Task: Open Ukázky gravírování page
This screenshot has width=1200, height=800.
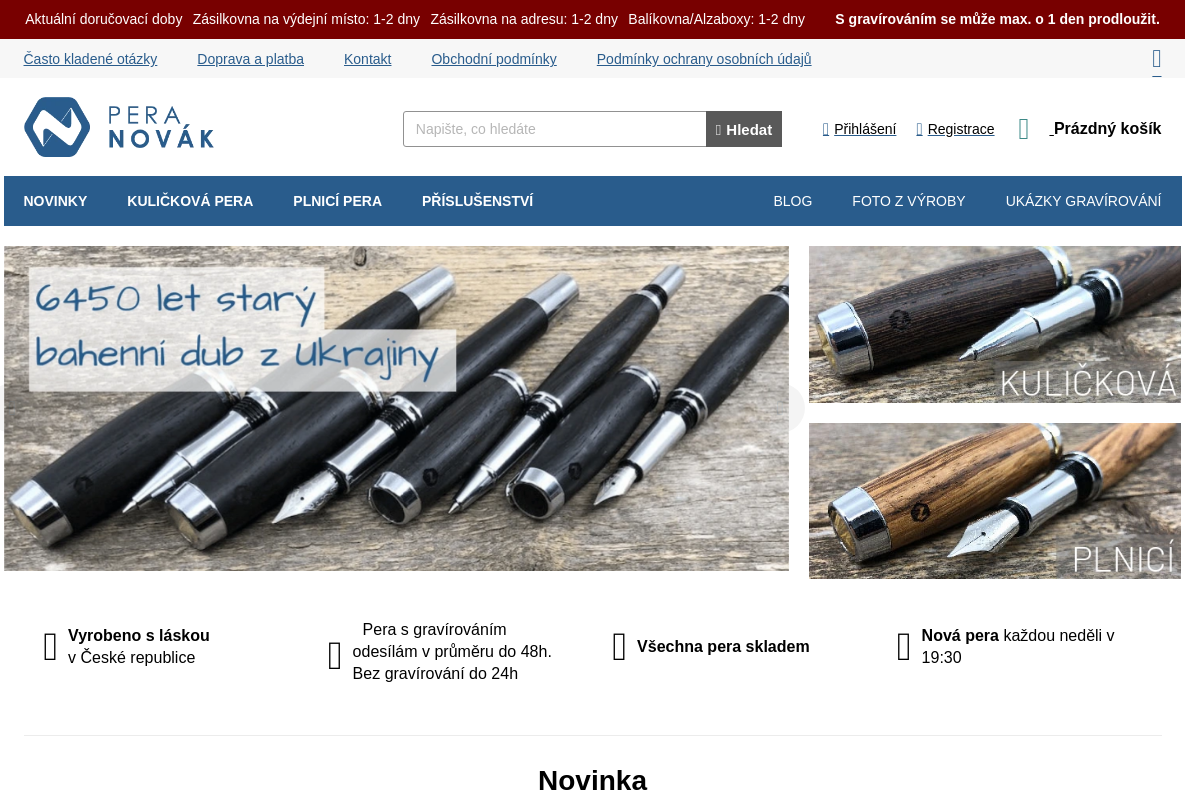Action: tap(1083, 201)
